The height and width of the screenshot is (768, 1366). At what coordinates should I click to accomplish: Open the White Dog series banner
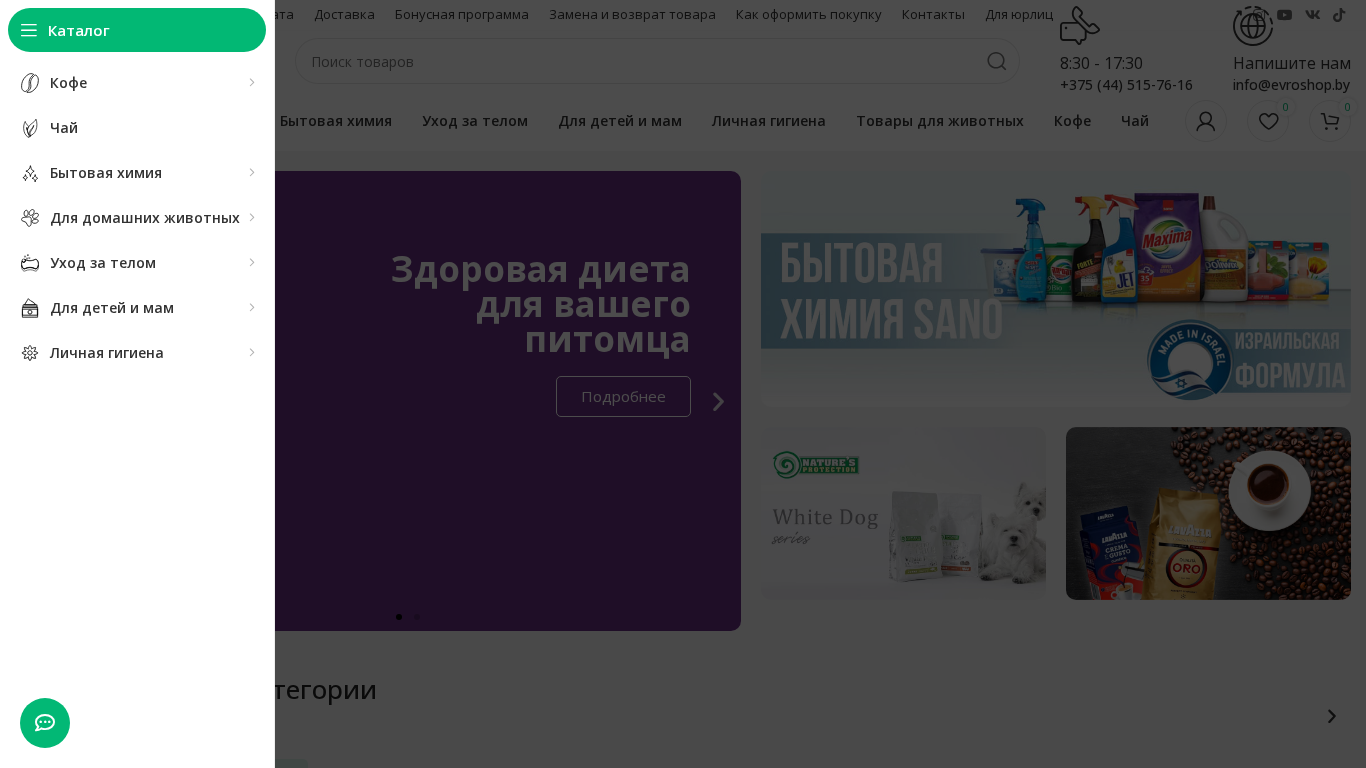903,514
